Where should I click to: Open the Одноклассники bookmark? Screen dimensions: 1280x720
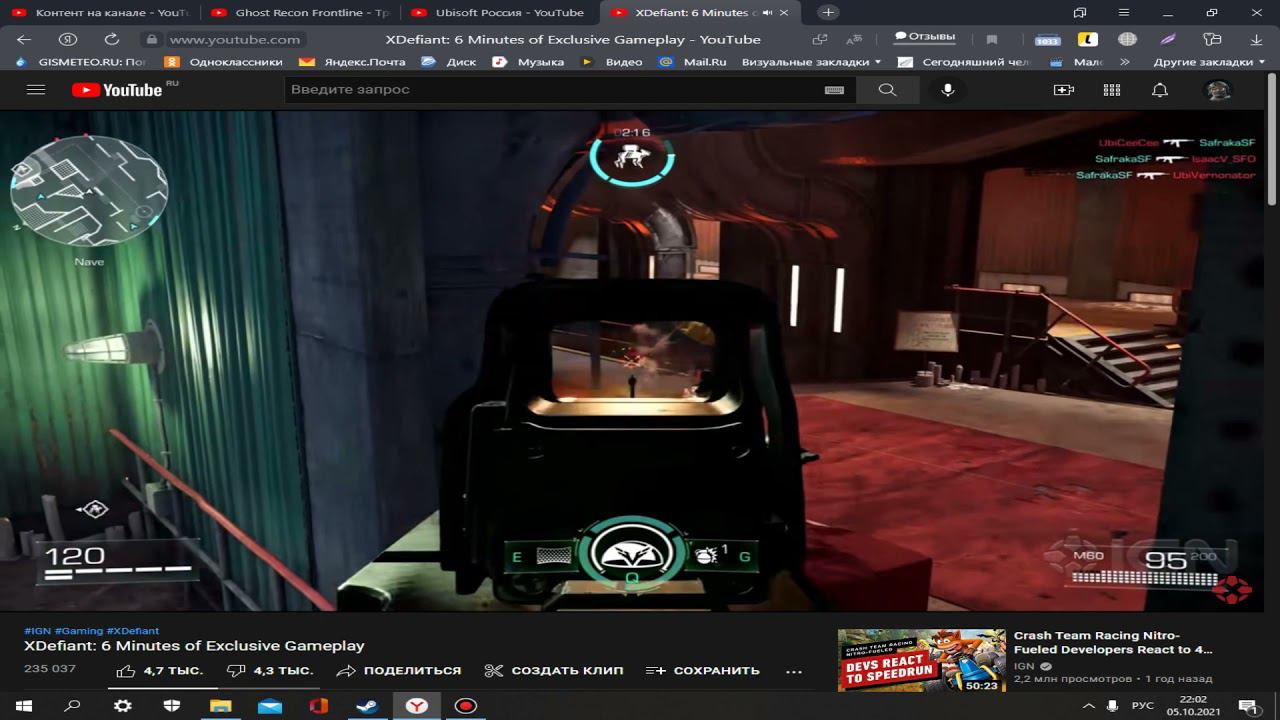tap(223, 62)
